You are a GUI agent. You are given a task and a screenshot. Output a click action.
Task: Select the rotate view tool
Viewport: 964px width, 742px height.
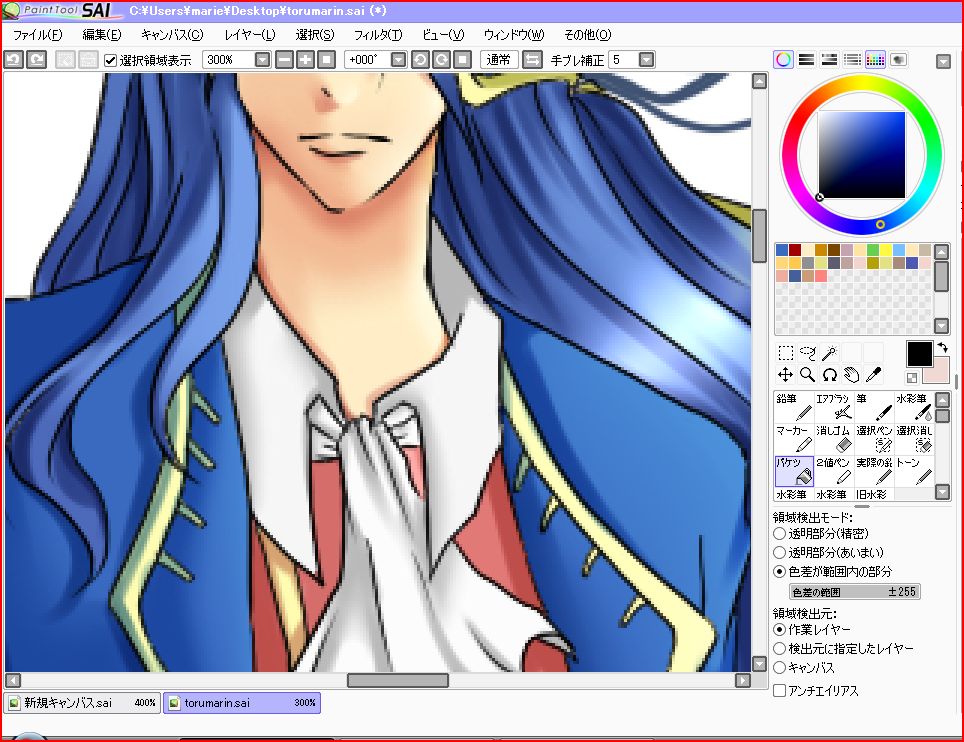(x=829, y=374)
